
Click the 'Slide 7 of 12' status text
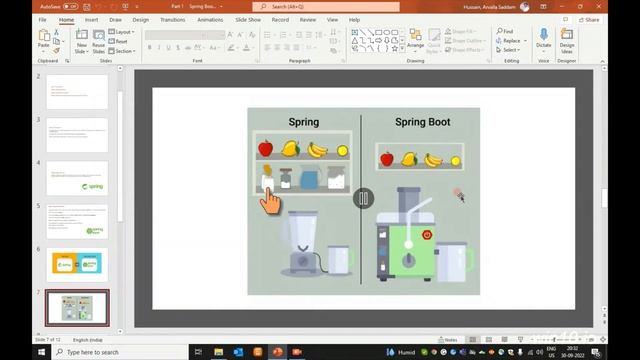48,340
